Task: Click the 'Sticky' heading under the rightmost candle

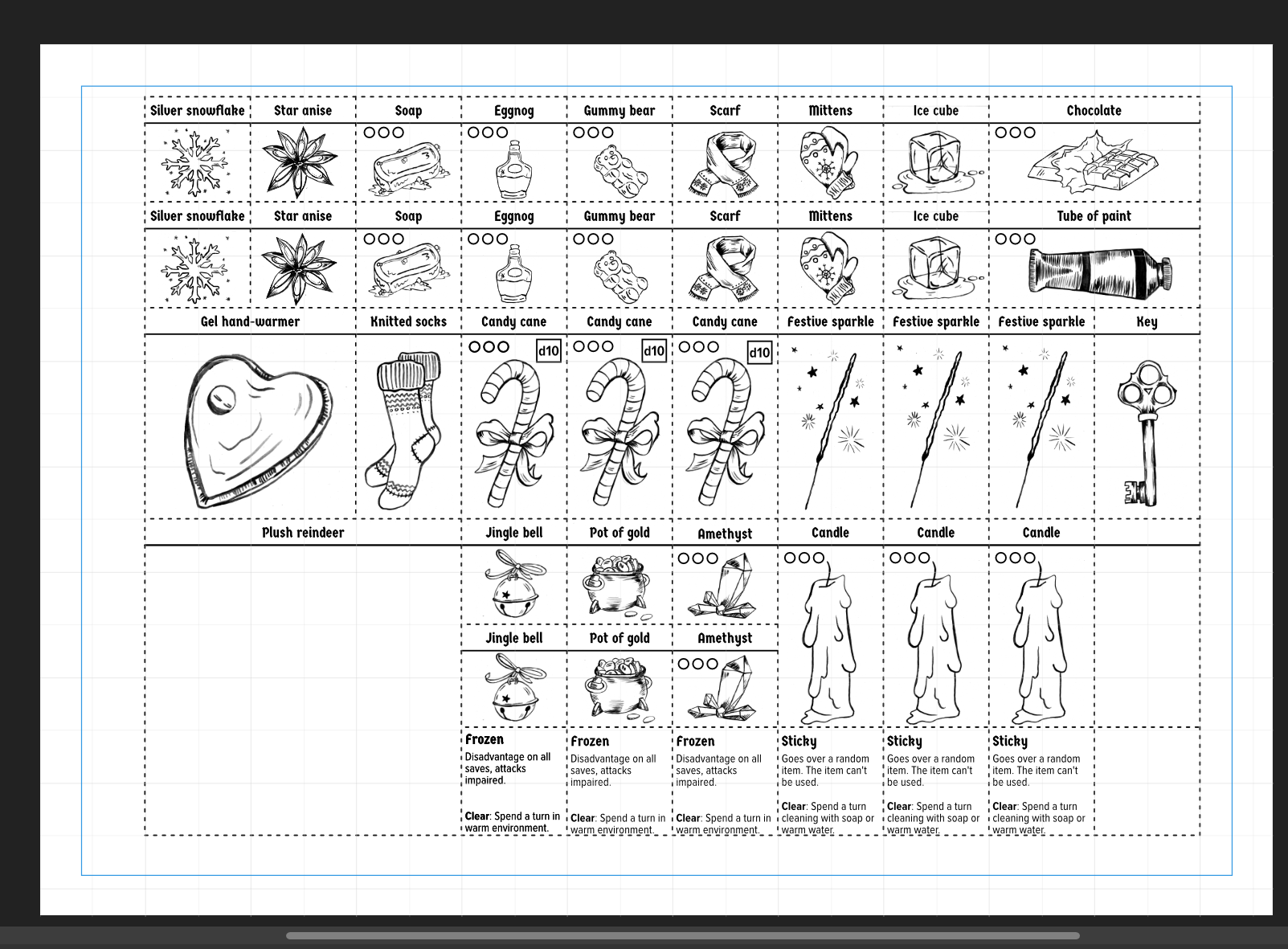Action: click(x=1010, y=741)
